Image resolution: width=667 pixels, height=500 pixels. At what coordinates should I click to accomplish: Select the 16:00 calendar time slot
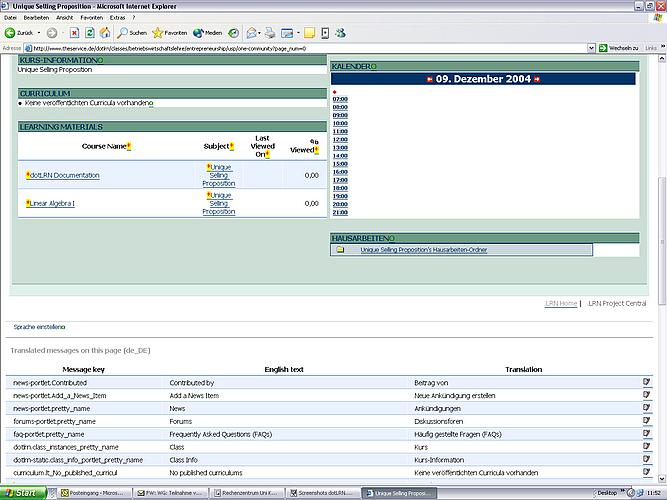click(340, 172)
